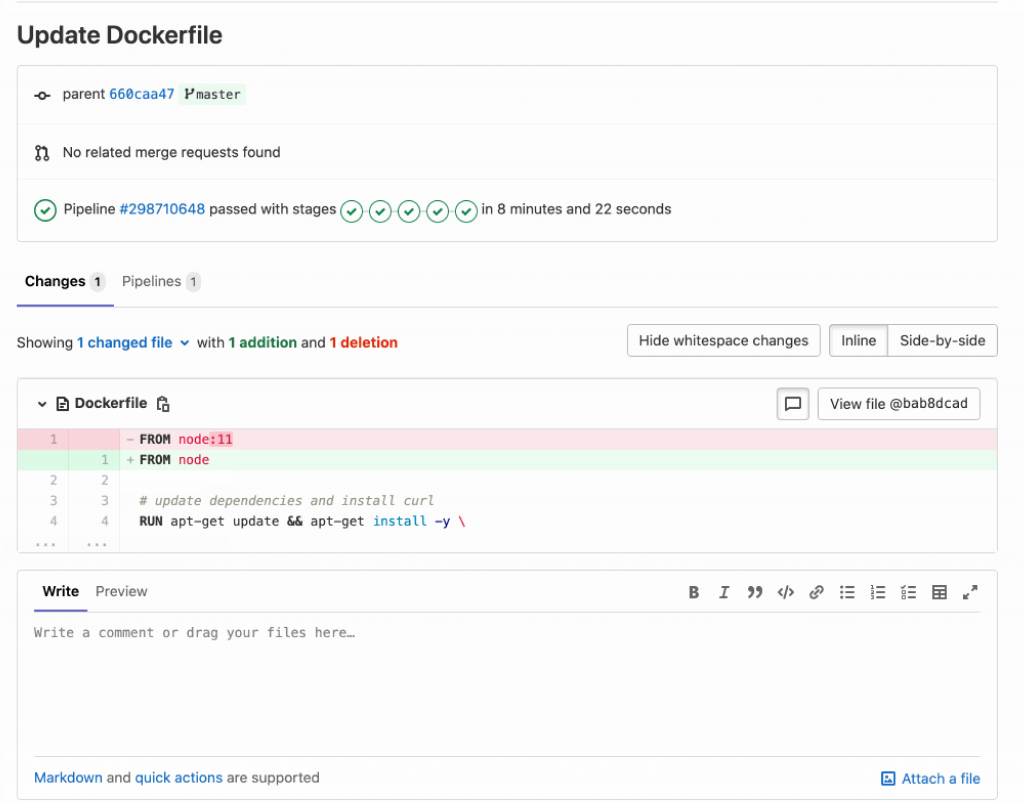The height and width of the screenshot is (803, 1024).
Task: Add a numbered list from the toolbar
Action: 878,592
